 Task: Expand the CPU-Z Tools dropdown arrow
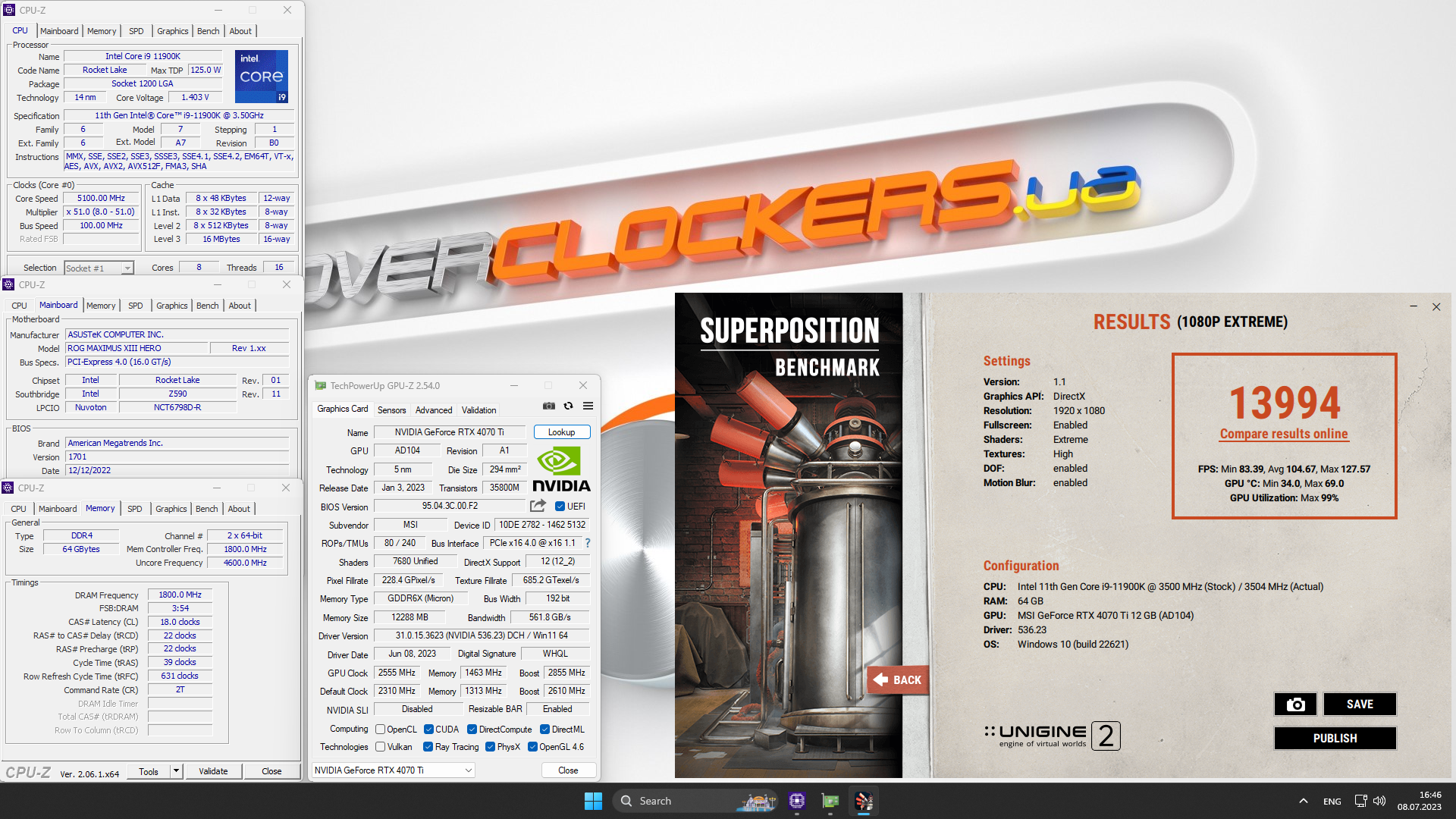(176, 771)
